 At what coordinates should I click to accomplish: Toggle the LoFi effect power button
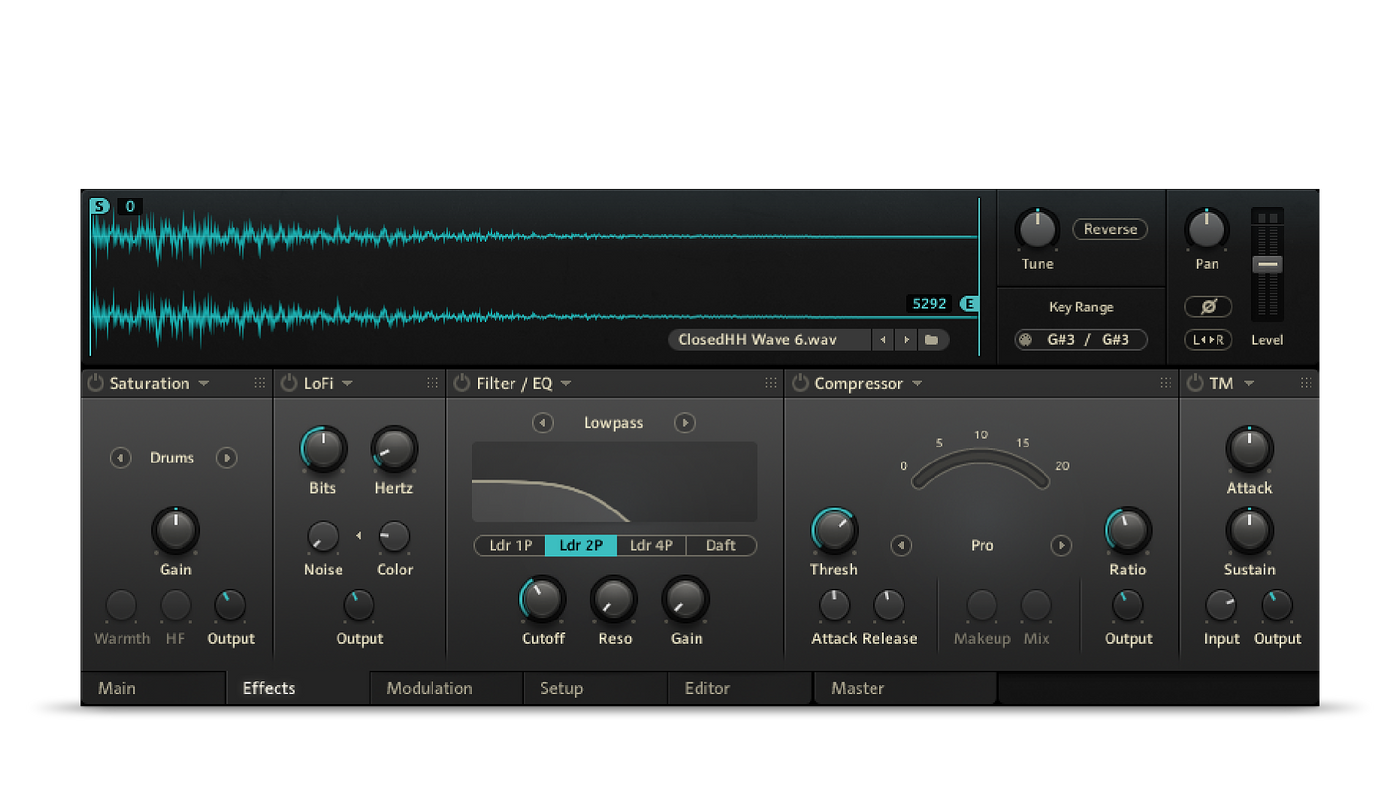coord(289,383)
